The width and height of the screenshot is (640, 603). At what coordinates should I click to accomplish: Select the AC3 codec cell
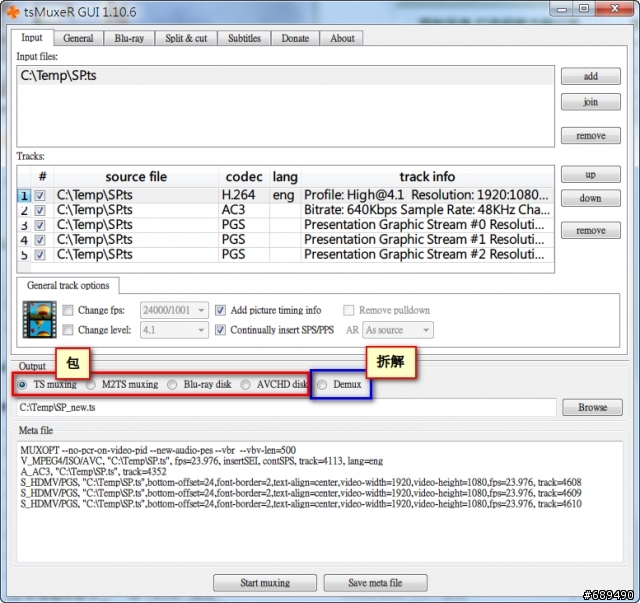(x=244, y=210)
